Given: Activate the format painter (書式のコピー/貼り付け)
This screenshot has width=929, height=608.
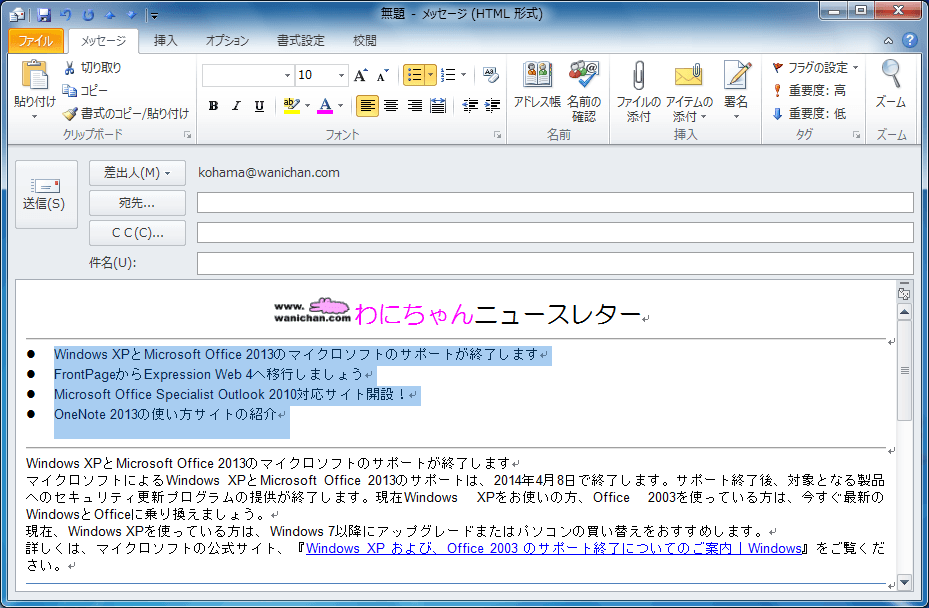Looking at the screenshot, I should click(x=126, y=113).
